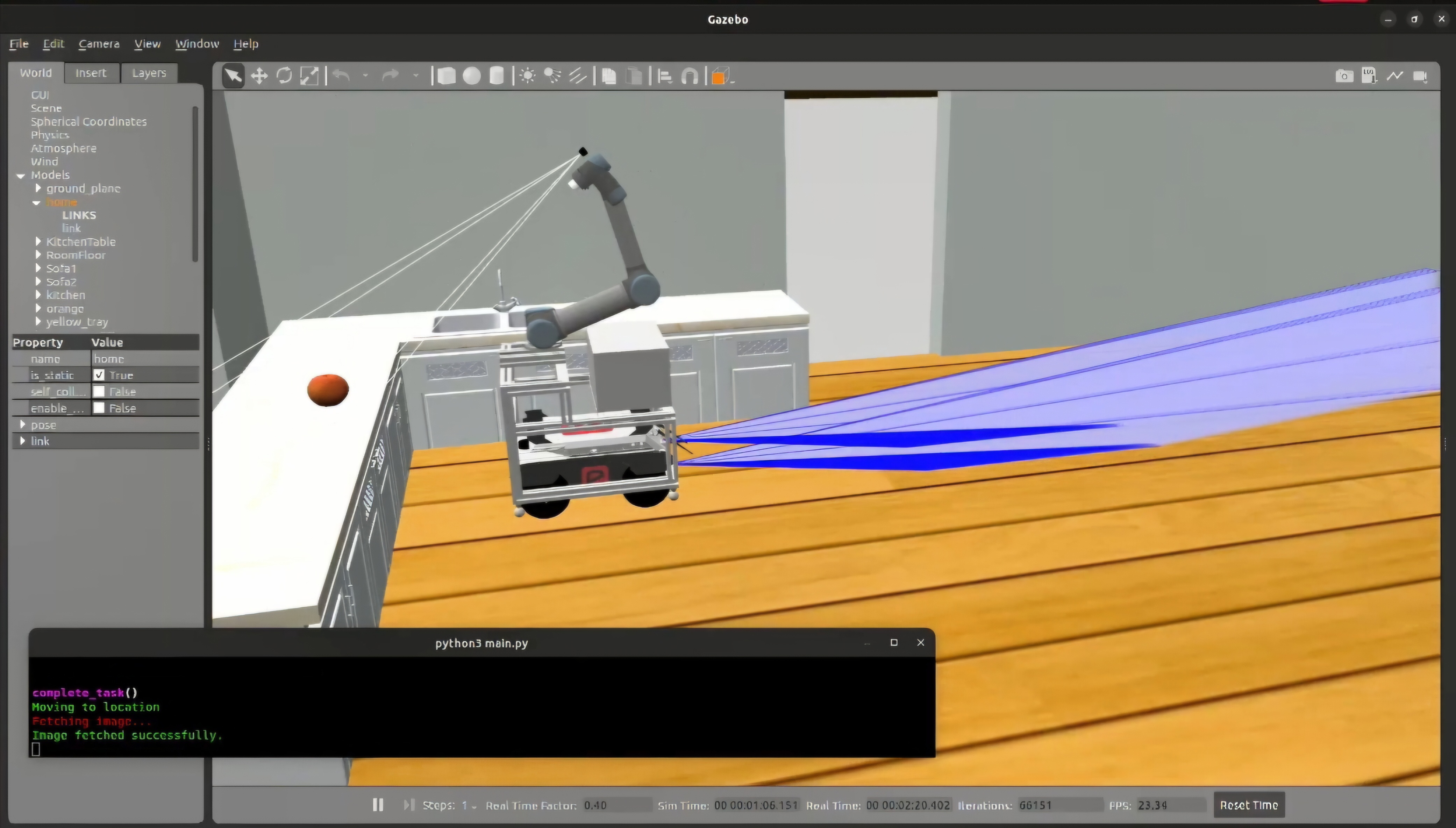This screenshot has width=1456, height=828.
Task: Enable the snap magnet tool
Action: pyautogui.click(x=690, y=76)
